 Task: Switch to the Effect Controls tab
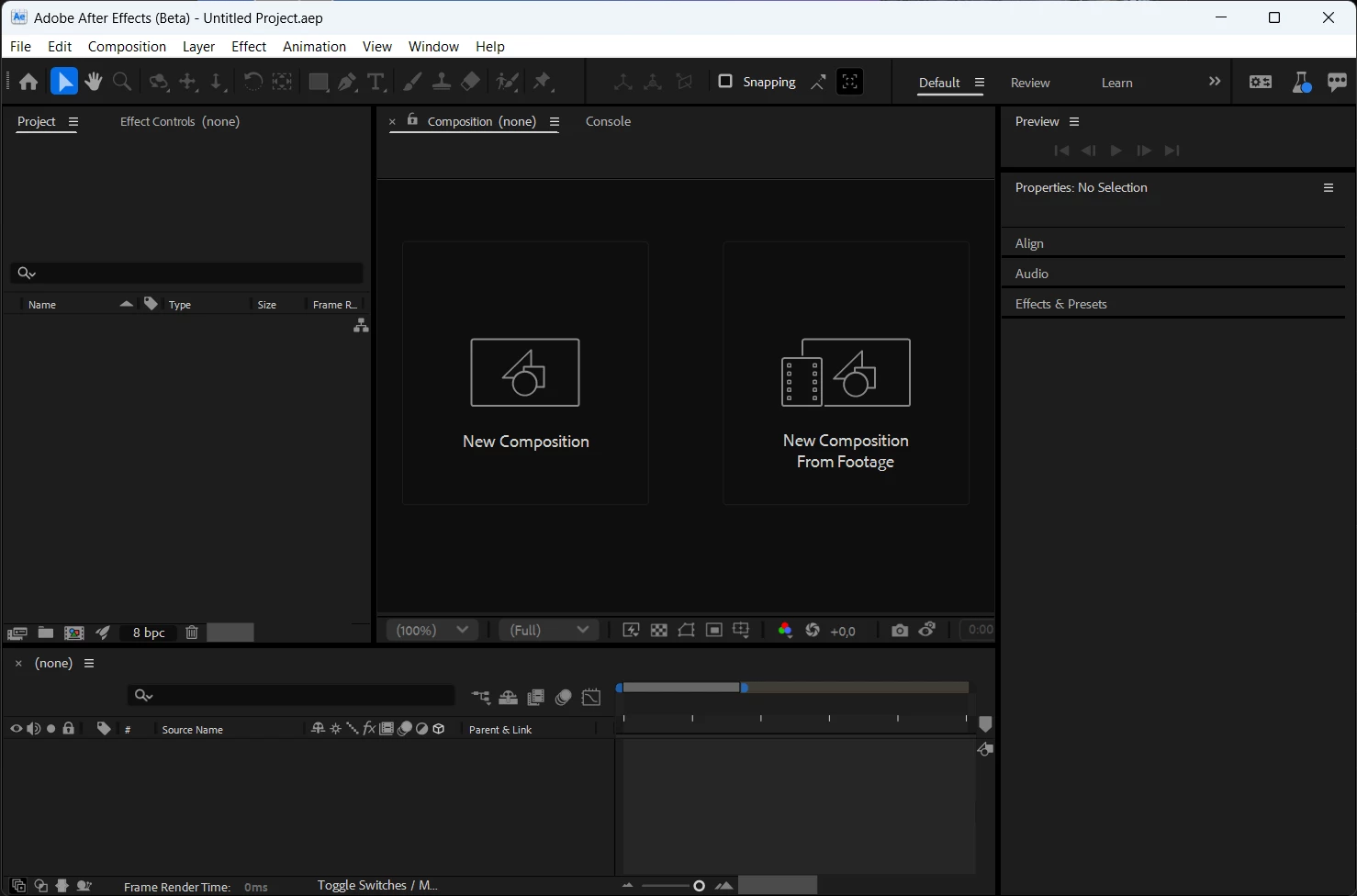tap(180, 121)
